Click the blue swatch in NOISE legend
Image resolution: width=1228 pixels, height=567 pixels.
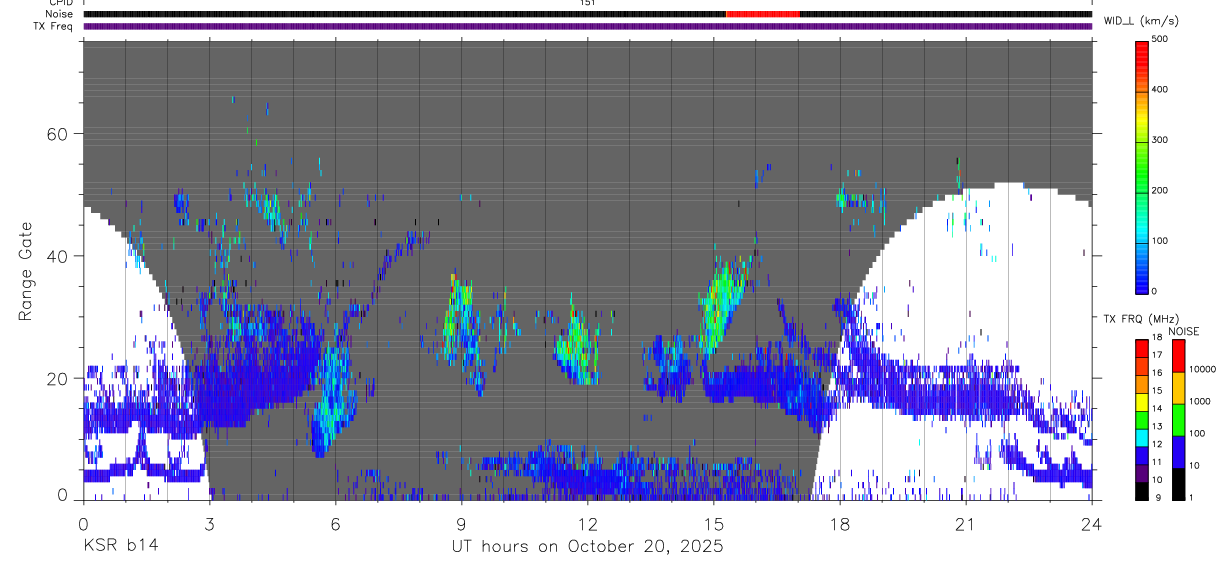click(x=1178, y=452)
